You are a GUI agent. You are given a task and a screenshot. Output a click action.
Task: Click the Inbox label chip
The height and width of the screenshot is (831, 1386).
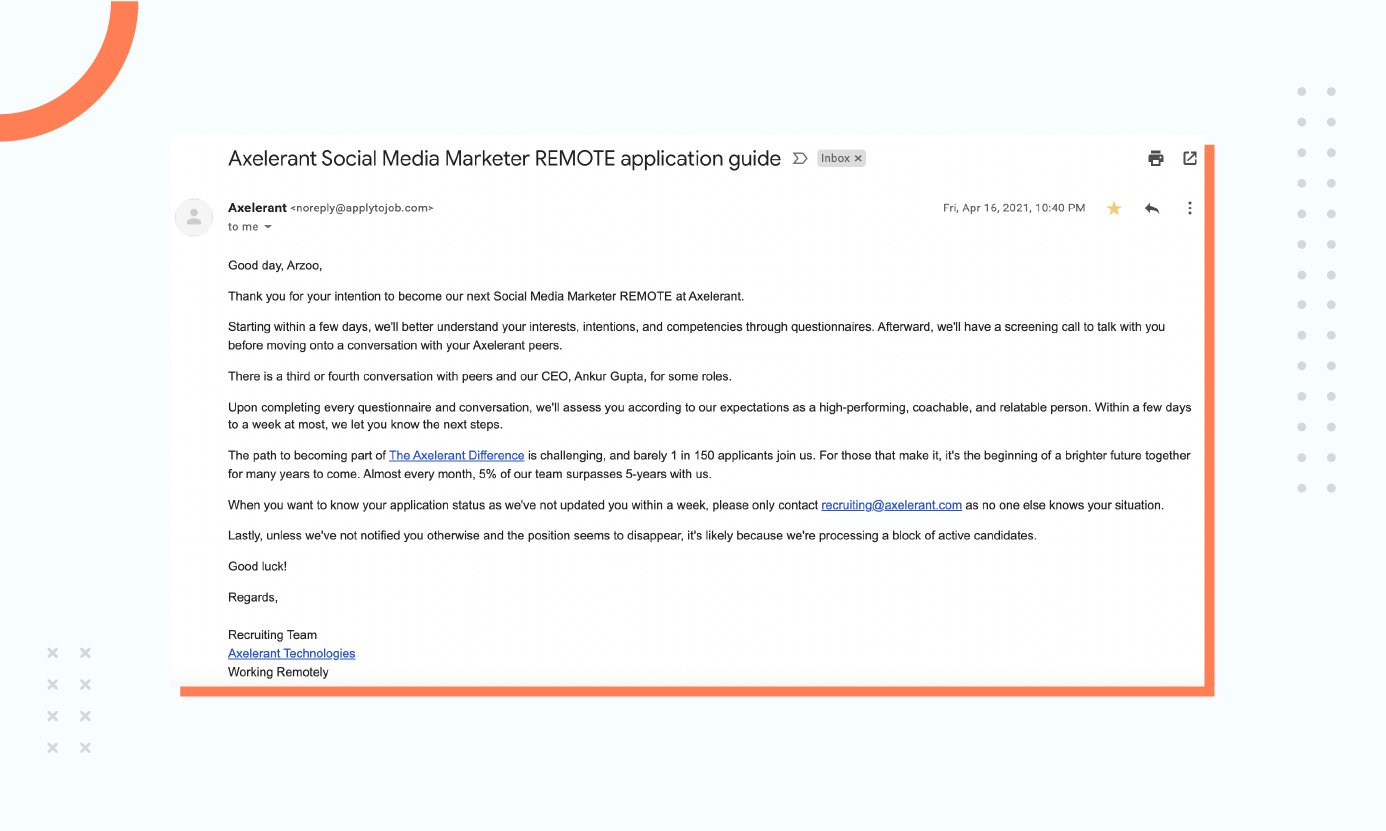841,158
